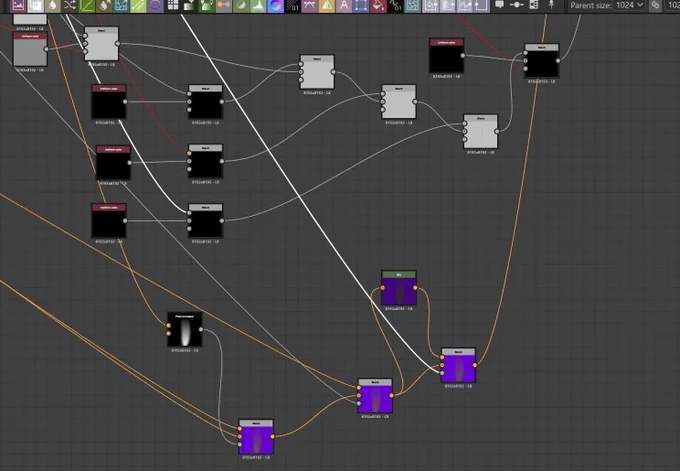This screenshot has height=471, width=680.
Task: Select the Pixel processor node
Action: 185,329
